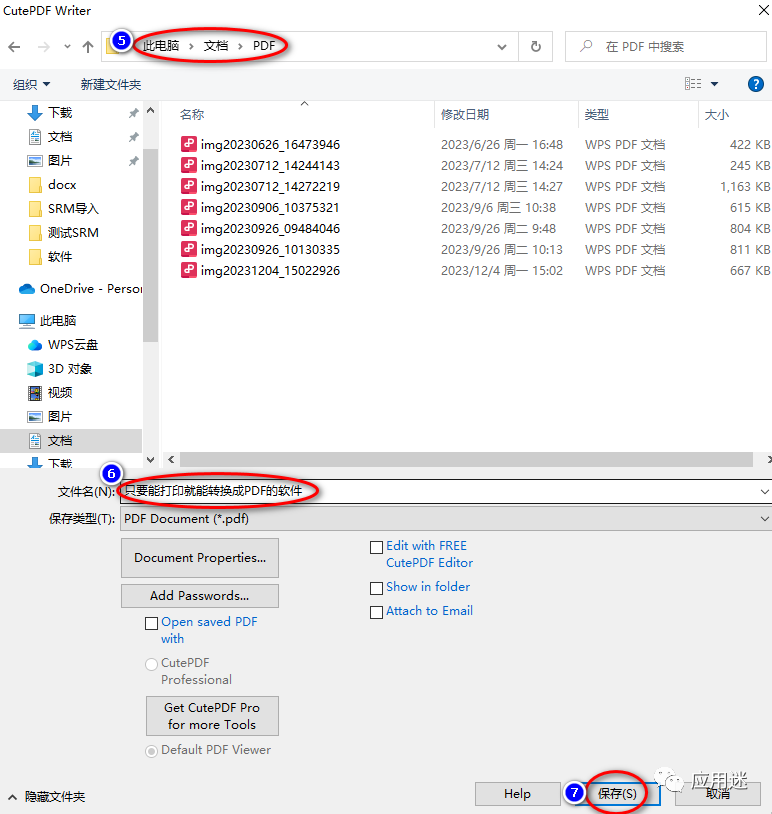Select Default PDF Viewer radio option

point(152,751)
